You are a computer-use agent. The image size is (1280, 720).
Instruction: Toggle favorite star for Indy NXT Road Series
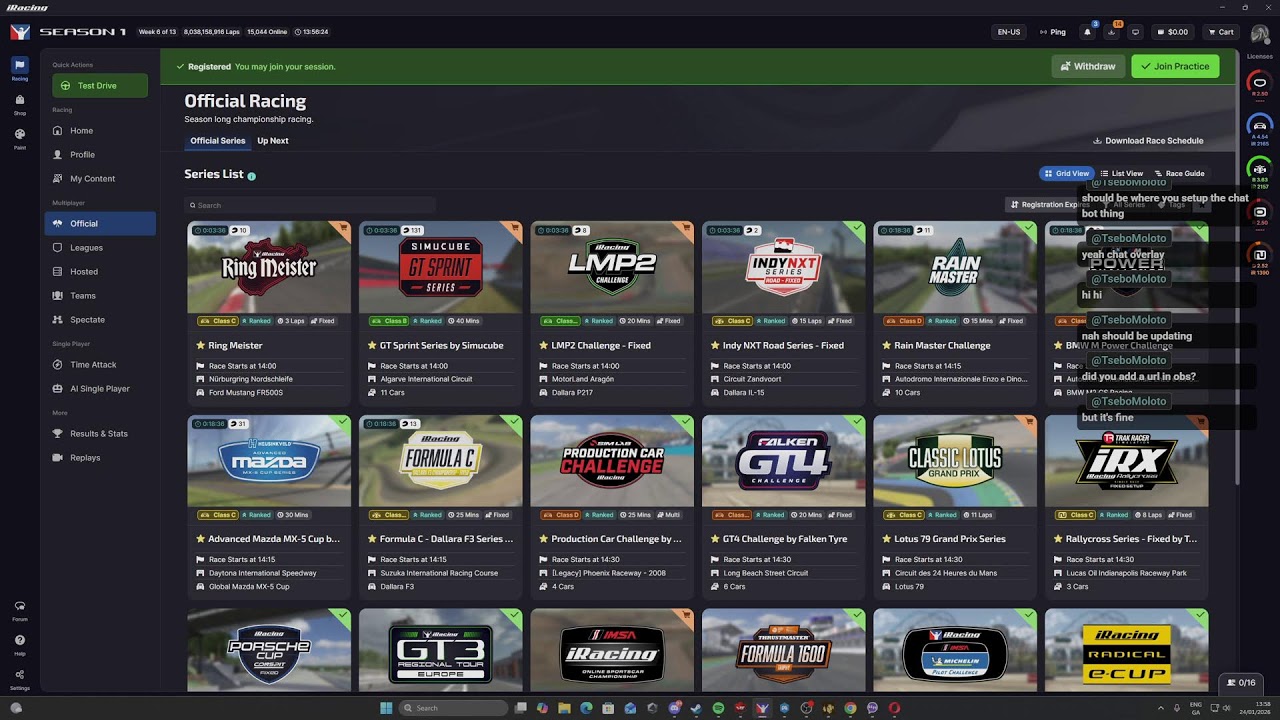click(715, 345)
